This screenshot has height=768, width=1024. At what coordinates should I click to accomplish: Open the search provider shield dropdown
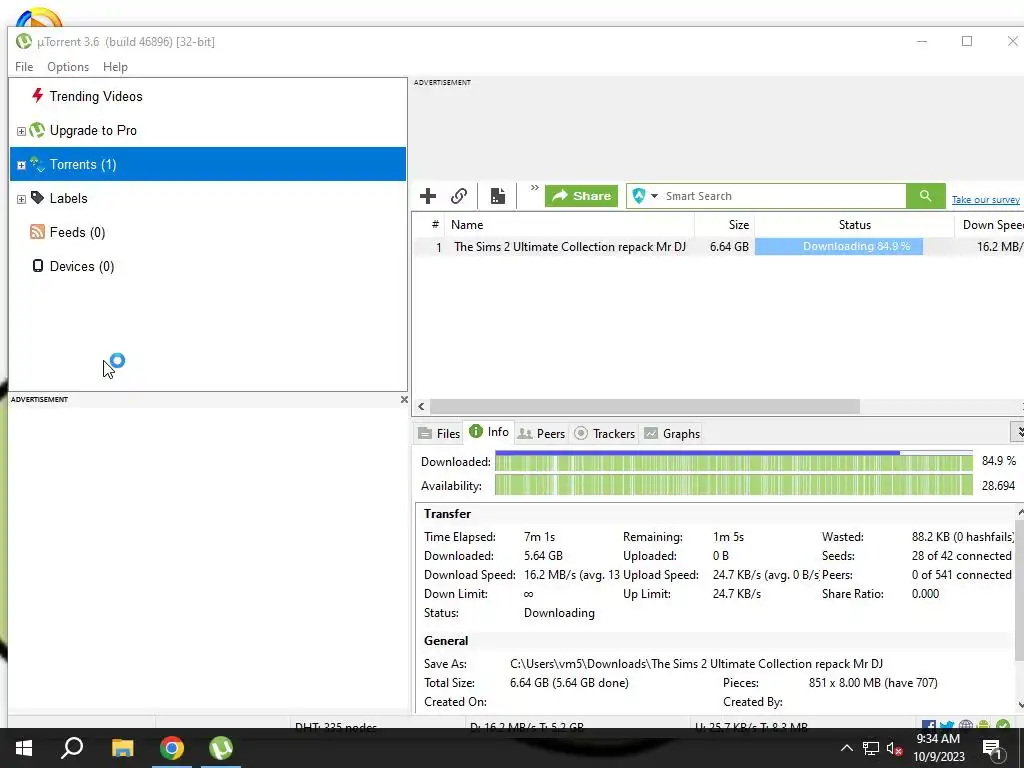coord(645,196)
